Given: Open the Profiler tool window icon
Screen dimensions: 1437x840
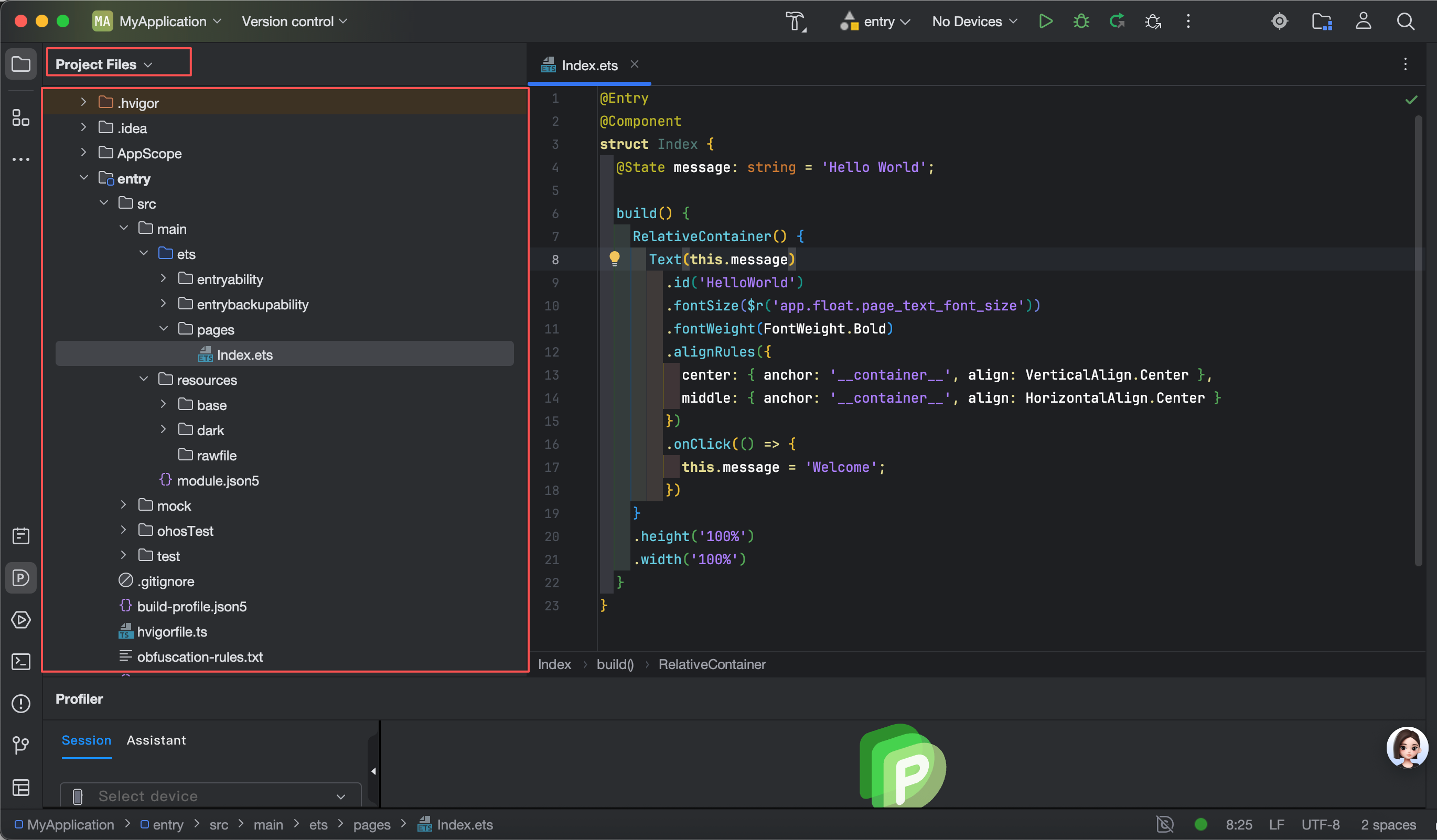Looking at the screenshot, I should coord(20,578).
